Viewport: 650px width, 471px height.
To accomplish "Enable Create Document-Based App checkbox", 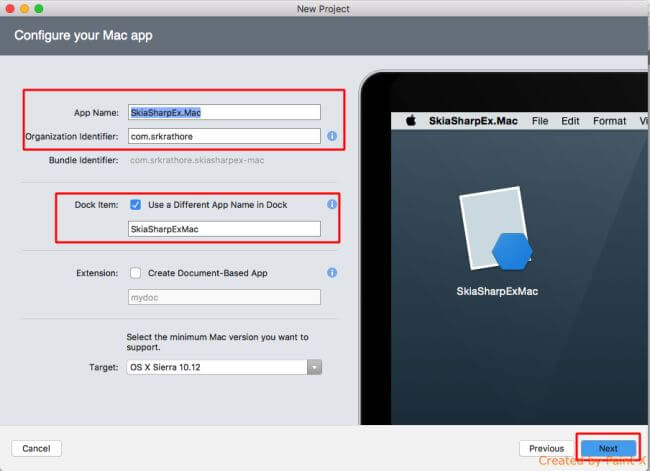I will click(136, 273).
